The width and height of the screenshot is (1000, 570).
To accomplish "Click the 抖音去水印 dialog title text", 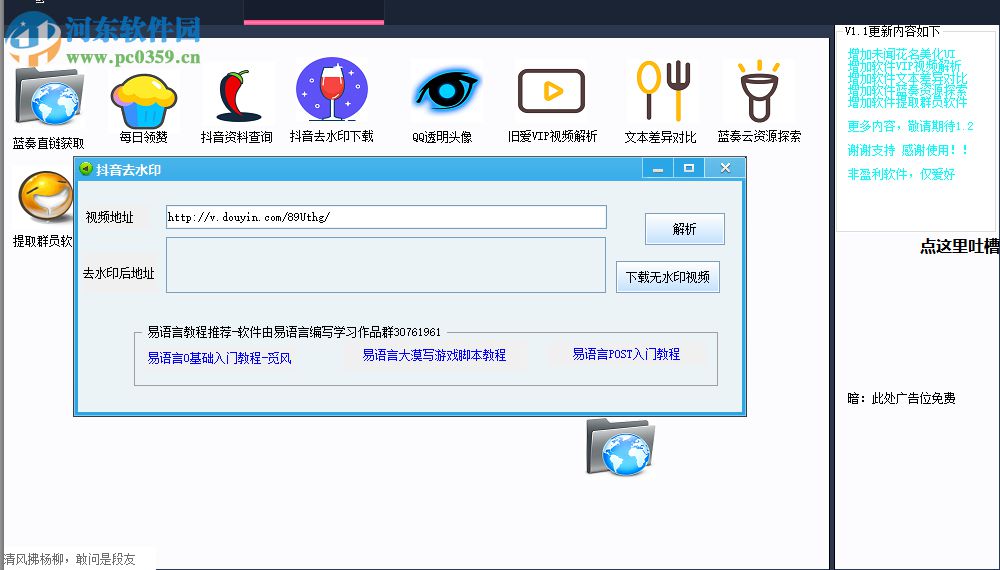I will (x=128, y=170).
